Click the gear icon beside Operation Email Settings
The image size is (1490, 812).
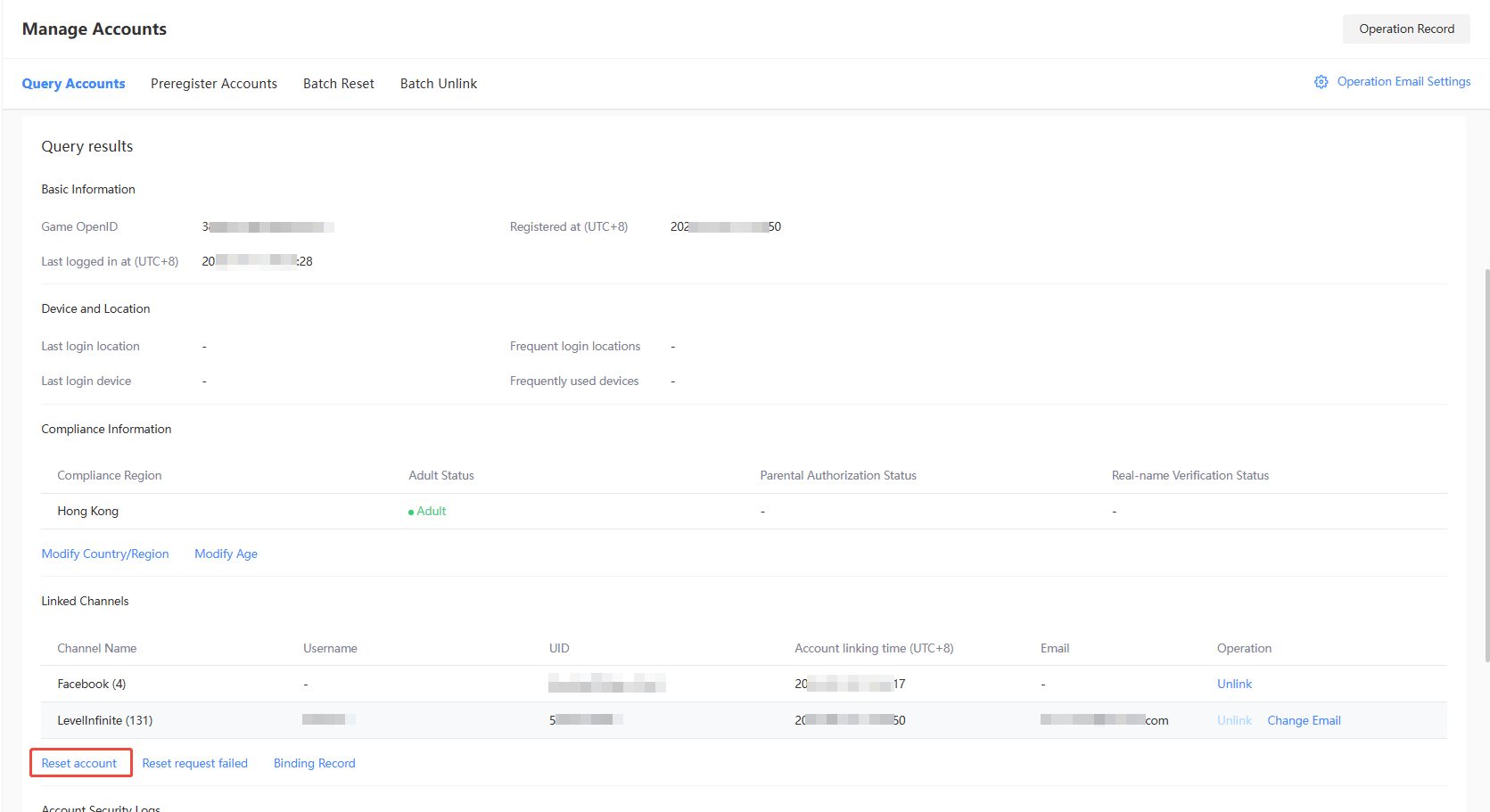[1321, 82]
